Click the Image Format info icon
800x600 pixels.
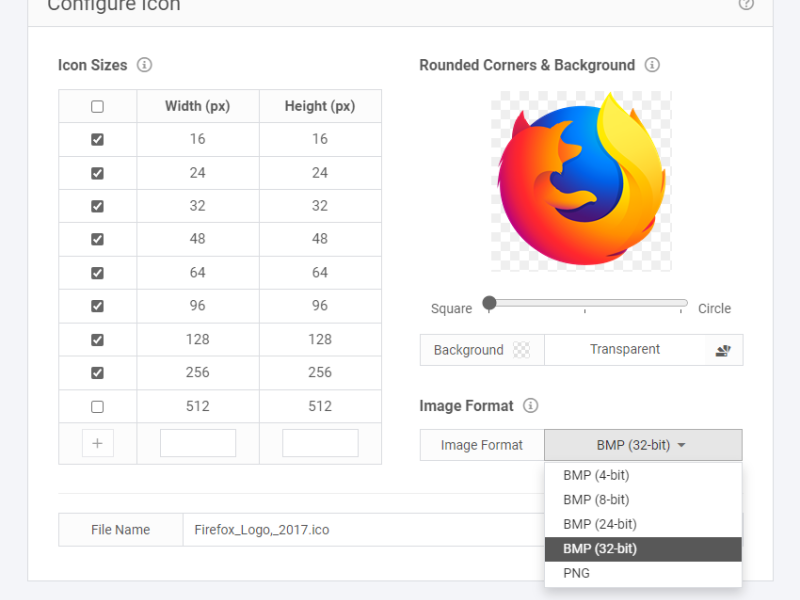click(x=531, y=406)
